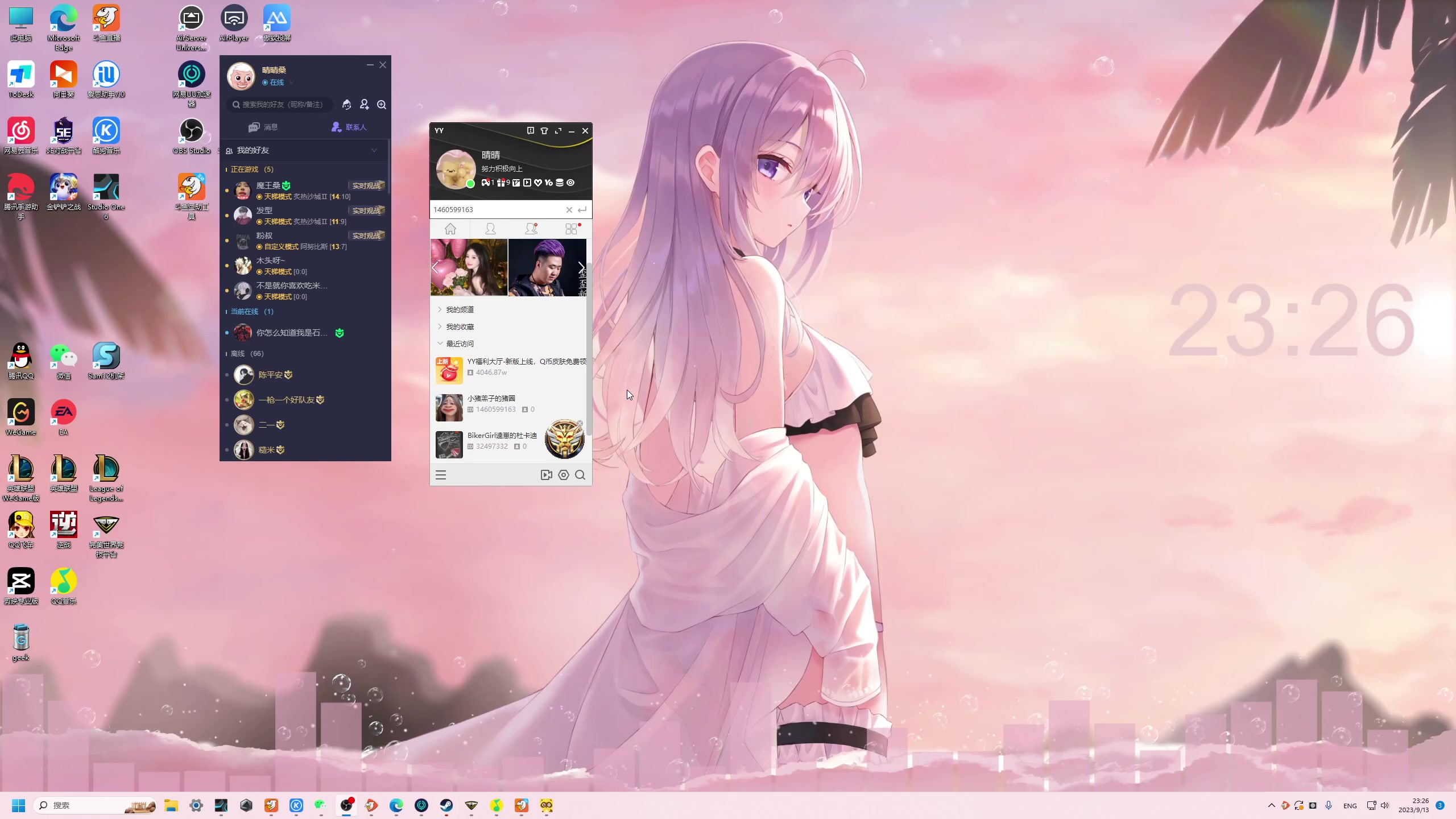Go to previous banner with left arrow
This screenshot has height=819, width=1456.
[436, 267]
